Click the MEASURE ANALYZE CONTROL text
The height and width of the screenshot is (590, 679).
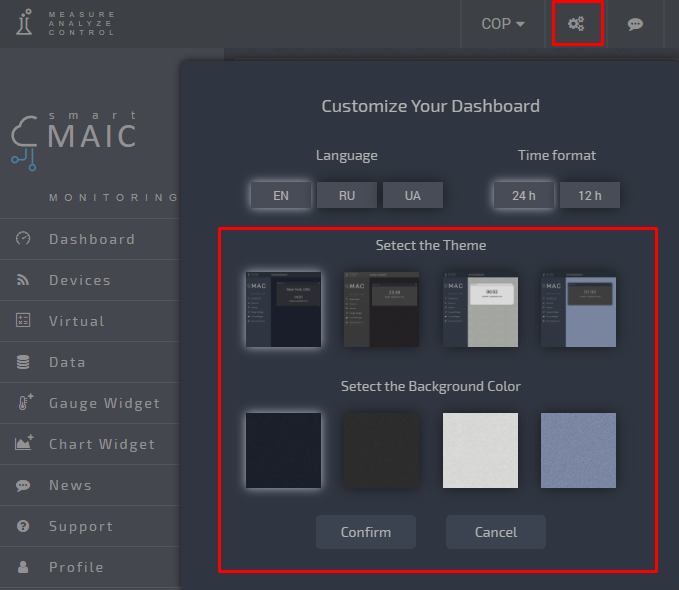click(81, 23)
